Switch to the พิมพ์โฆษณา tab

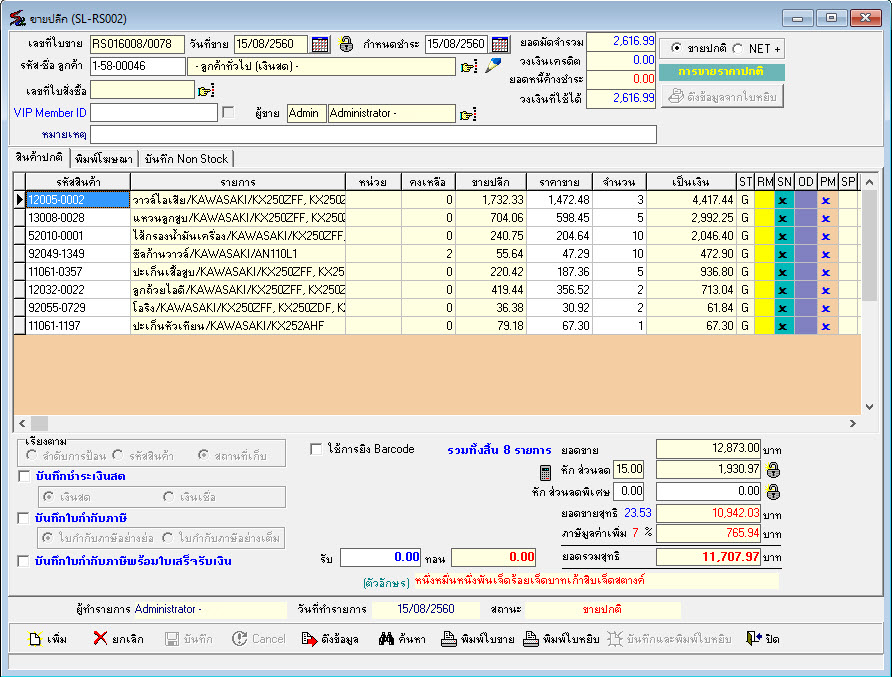click(x=104, y=159)
